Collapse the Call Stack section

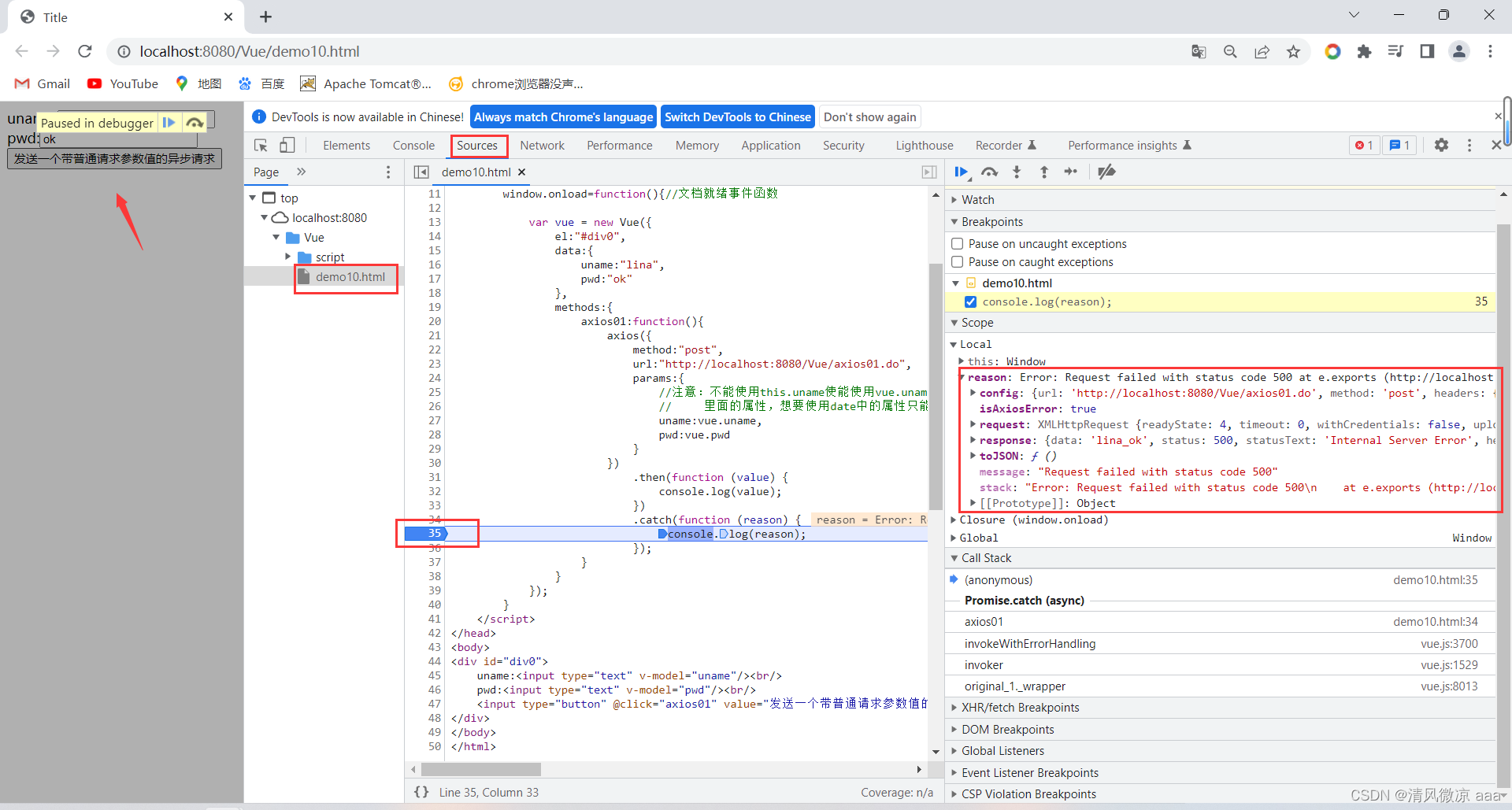coord(1221,558)
